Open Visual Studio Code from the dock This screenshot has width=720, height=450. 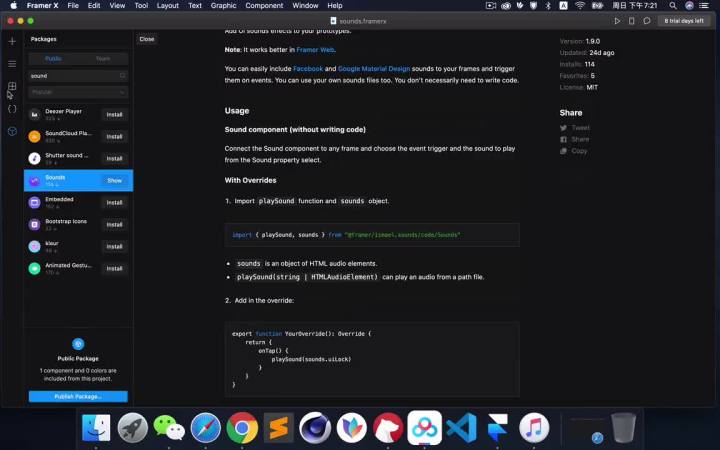[461, 428]
